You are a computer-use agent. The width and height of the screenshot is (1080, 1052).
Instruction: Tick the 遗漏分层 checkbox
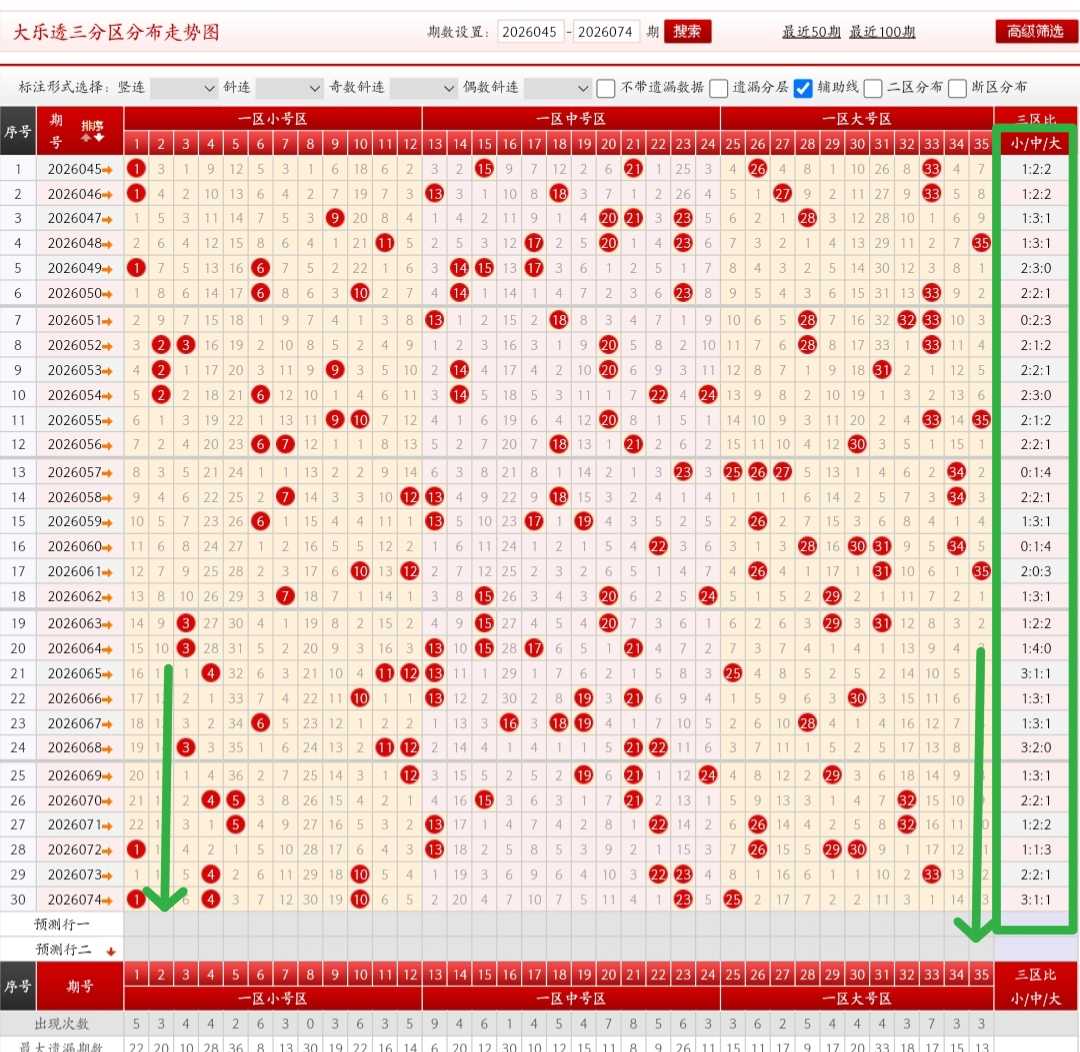point(718,88)
